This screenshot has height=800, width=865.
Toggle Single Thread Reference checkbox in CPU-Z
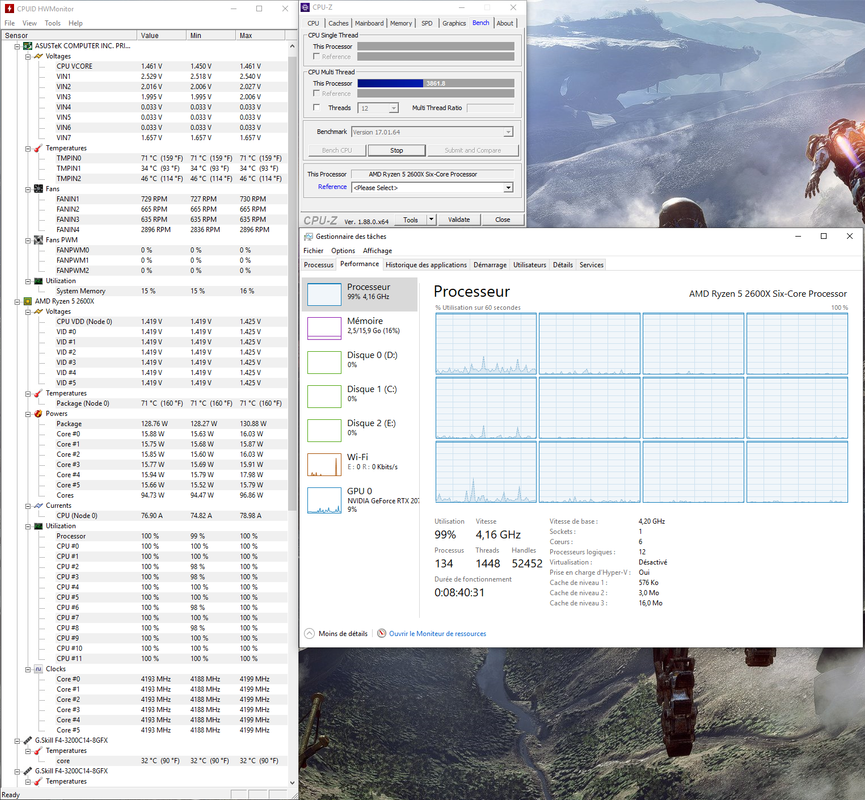click(316, 56)
